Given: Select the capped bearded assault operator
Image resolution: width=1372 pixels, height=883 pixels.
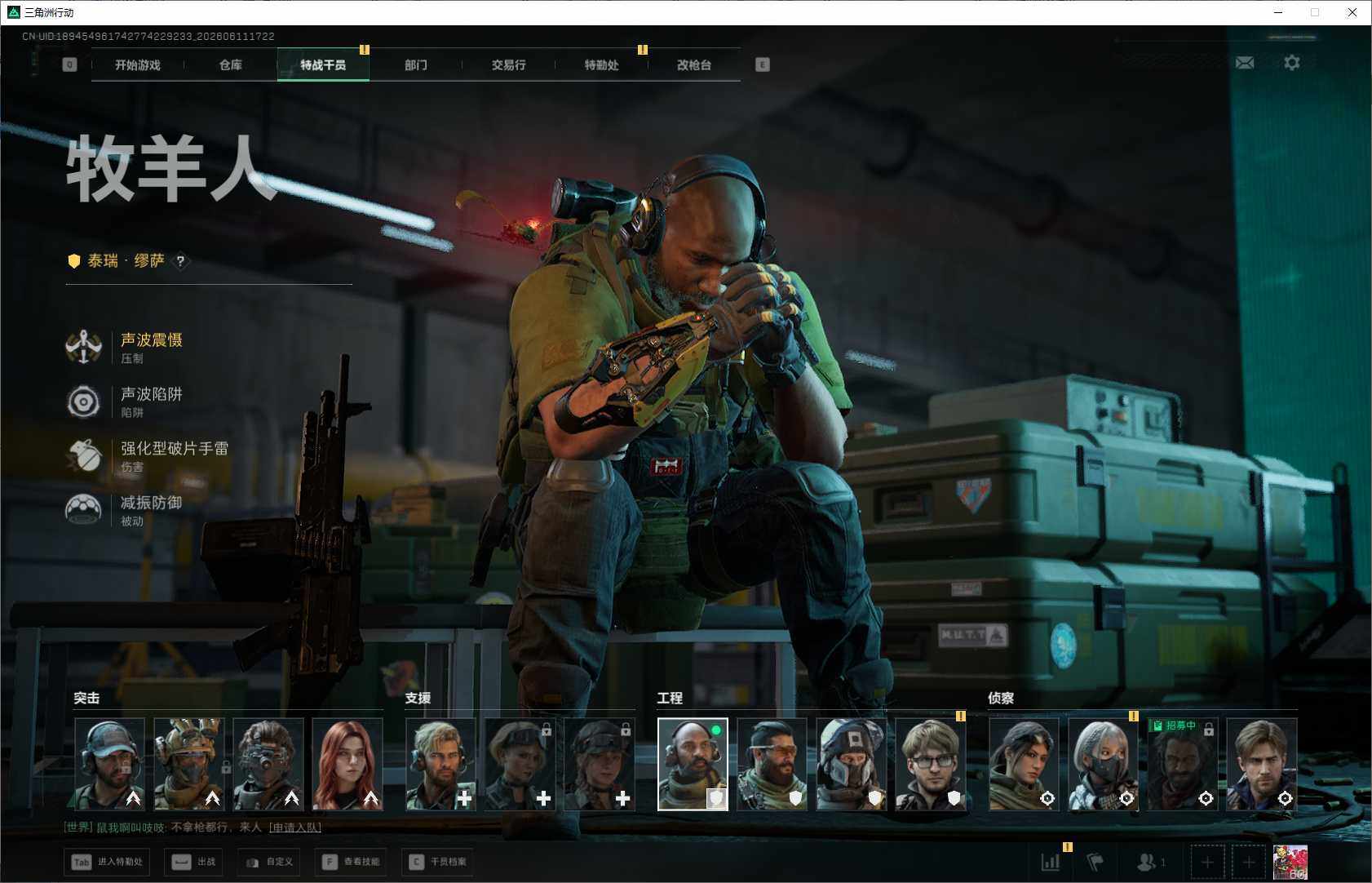Looking at the screenshot, I should (x=110, y=764).
